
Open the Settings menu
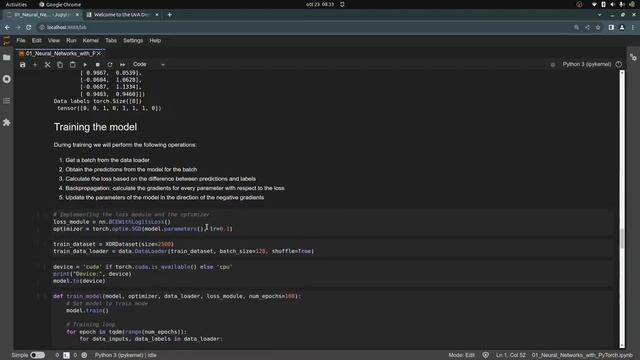click(x=133, y=40)
